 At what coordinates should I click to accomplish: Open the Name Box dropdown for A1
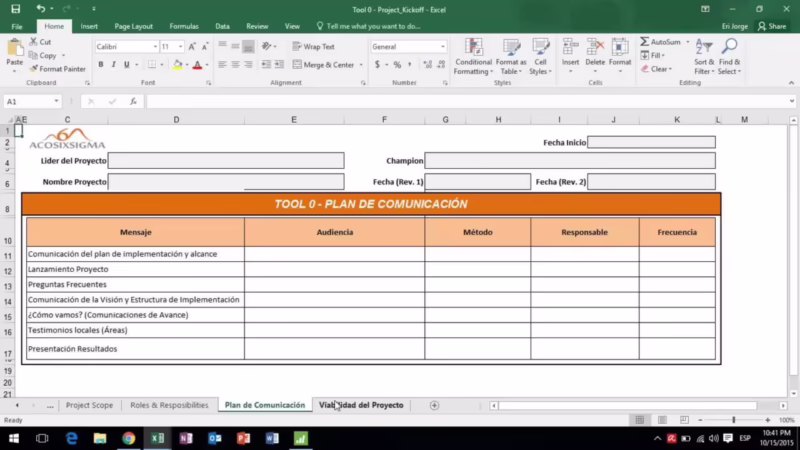(56, 102)
